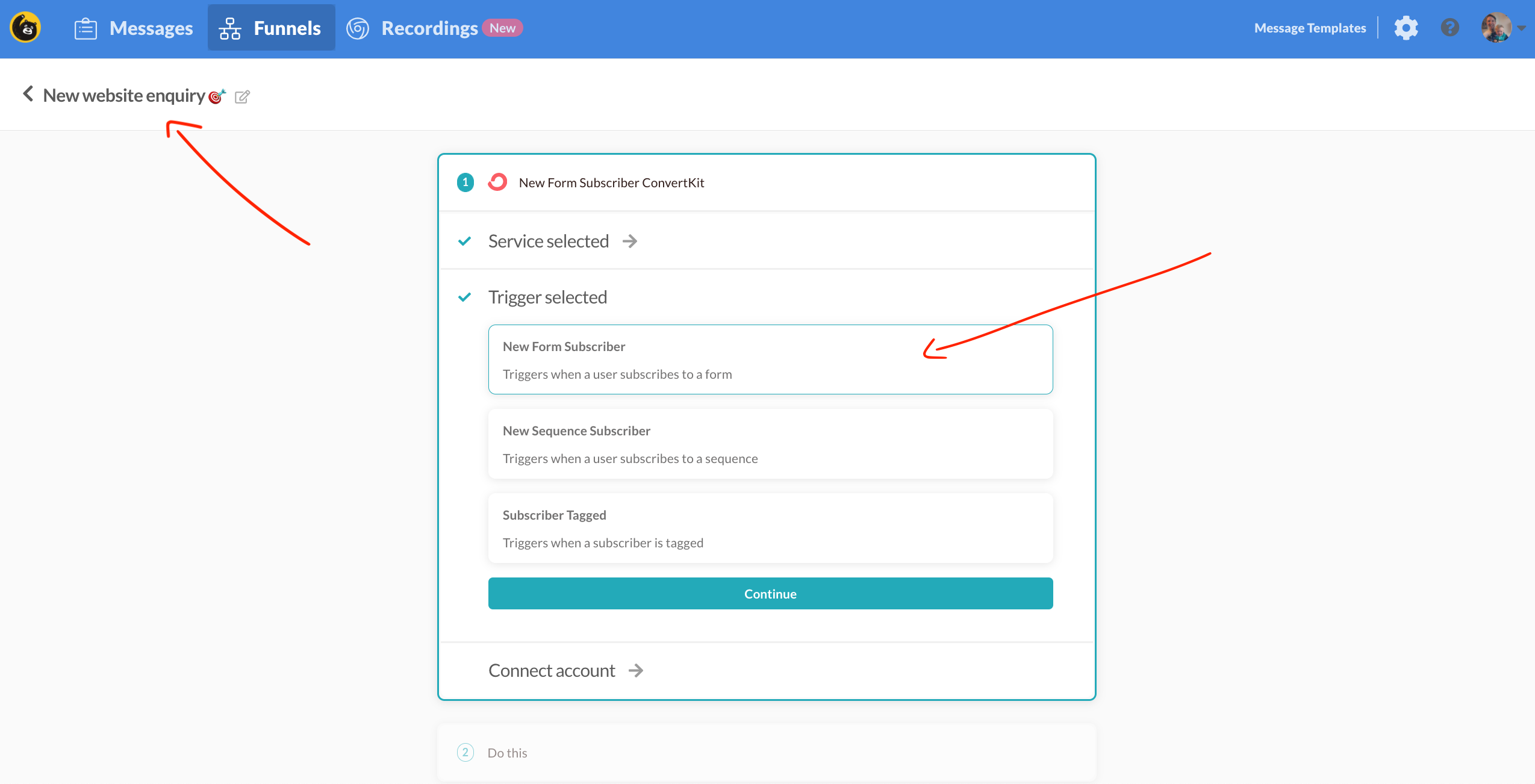Click the Recordings spiral icon

click(x=358, y=28)
